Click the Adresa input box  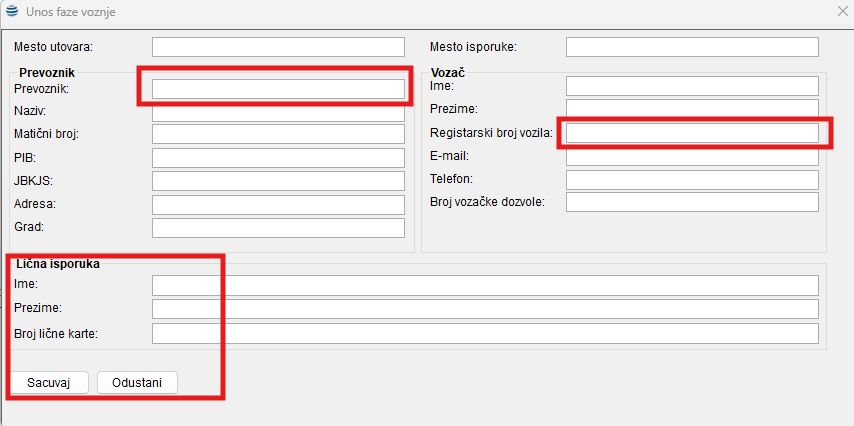[x=278, y=204]
